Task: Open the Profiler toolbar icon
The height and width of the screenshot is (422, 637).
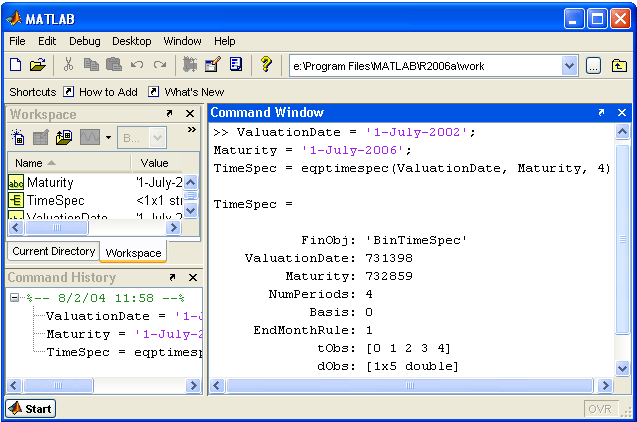Action: pos(236,65)
